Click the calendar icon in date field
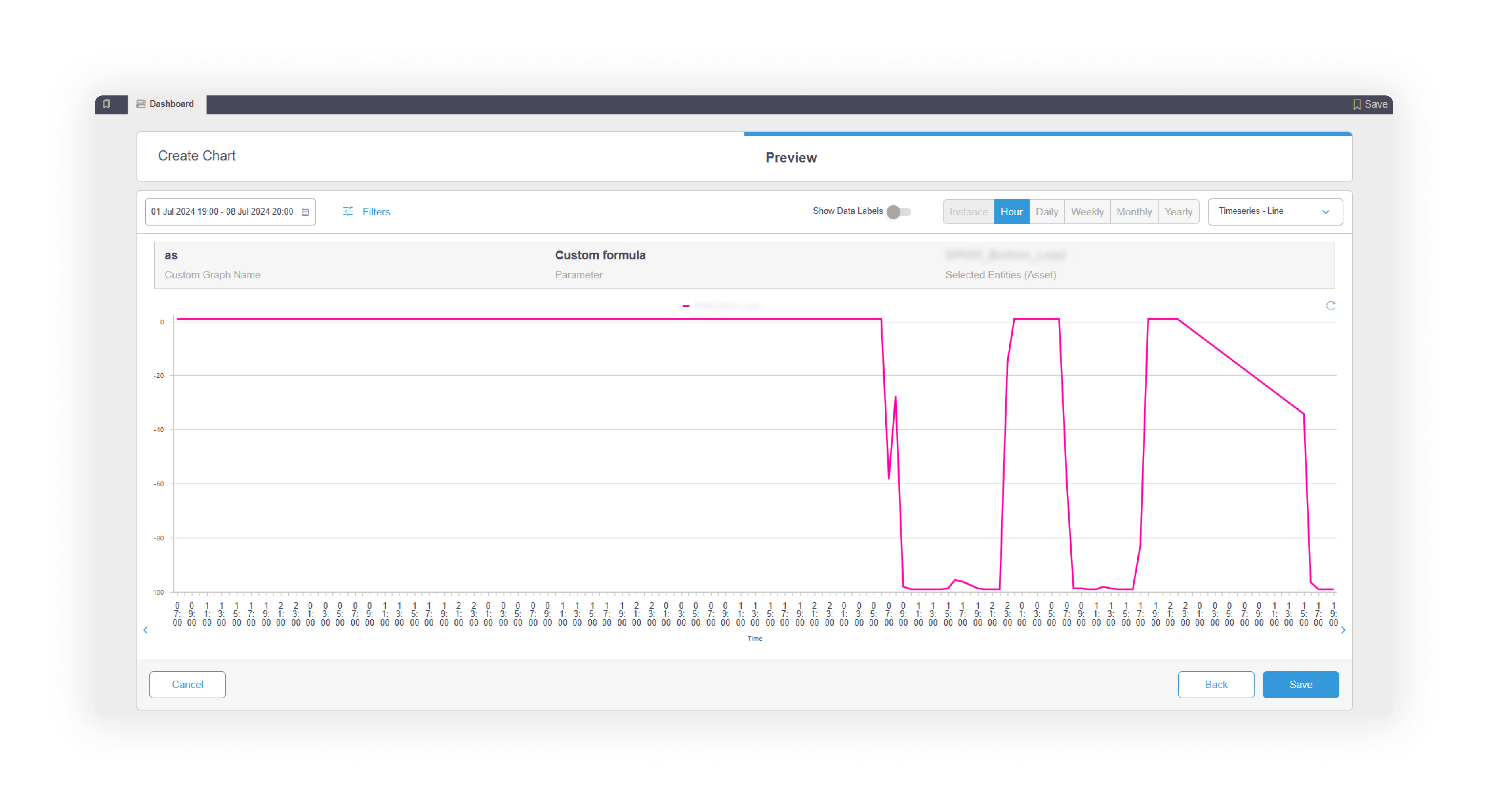Image resolution: width=1488 pixels, height=812 pixels. (x=305, y=212)
